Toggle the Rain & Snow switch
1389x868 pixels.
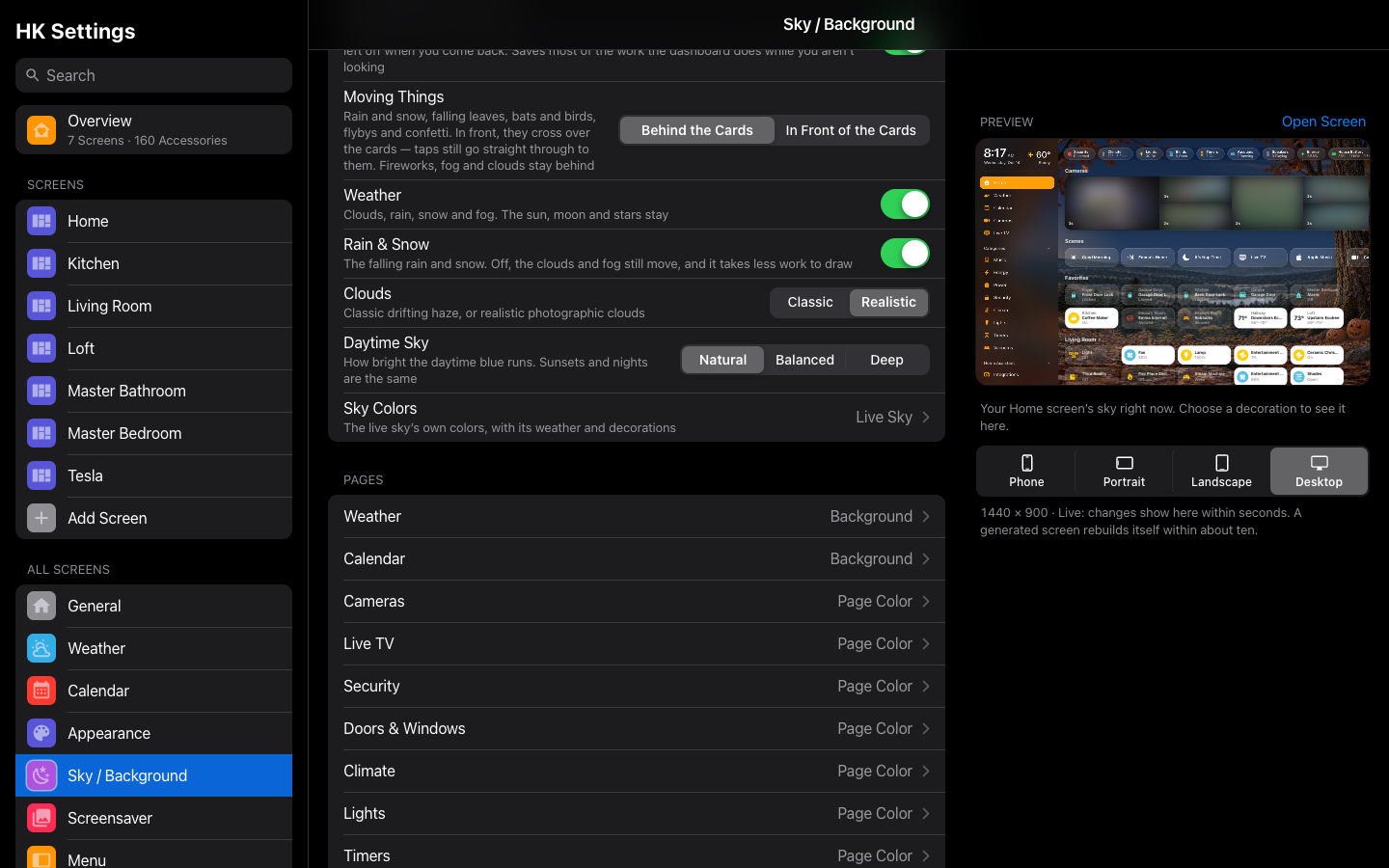pyautogui.click(x=905, y=254)
